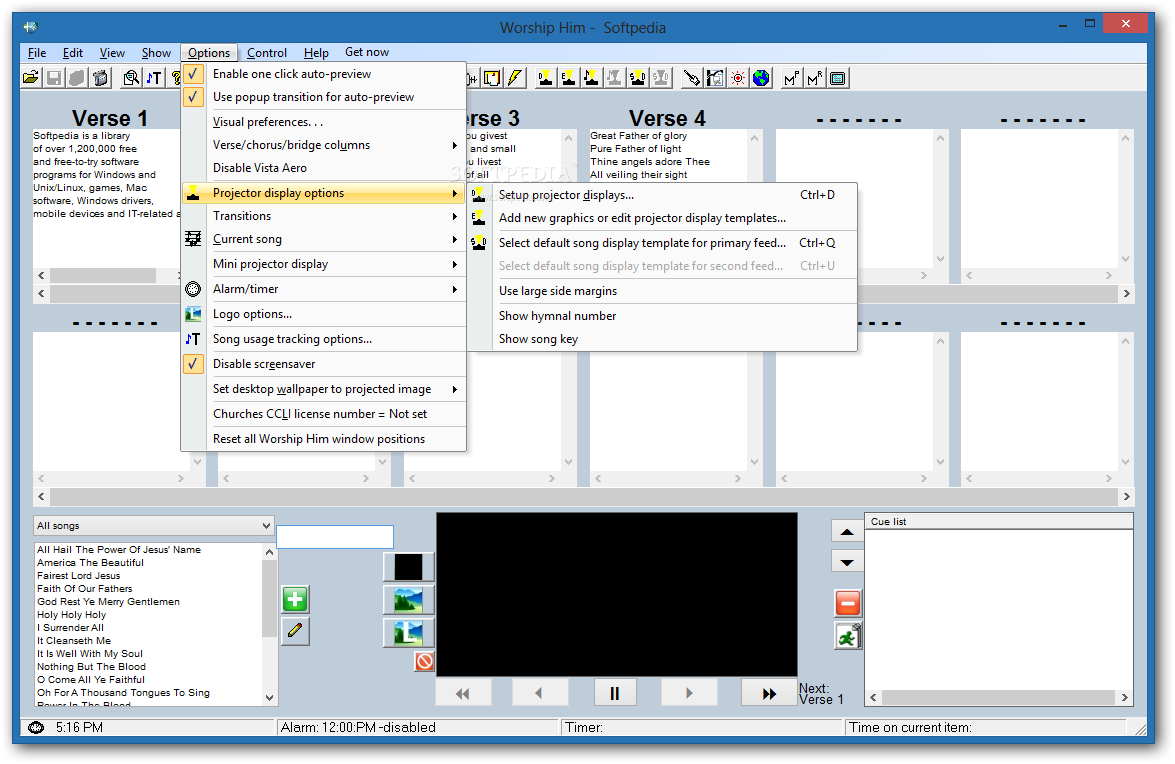
Task: Open Visual preferences
Action: click(x=323, y=122)
